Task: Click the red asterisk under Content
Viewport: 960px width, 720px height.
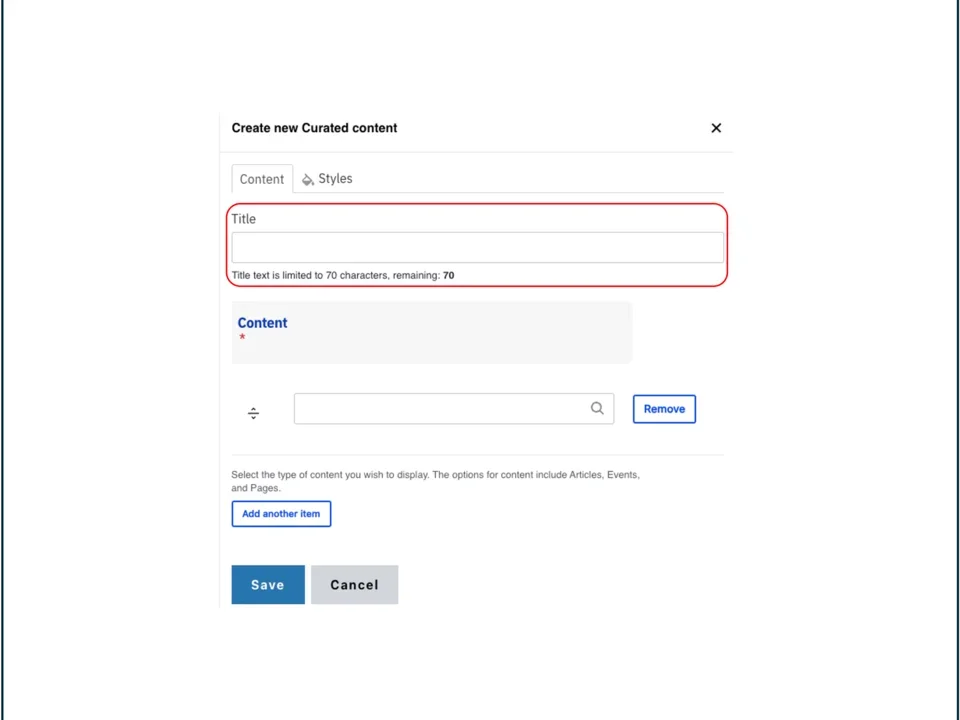Action: [242, 338]
